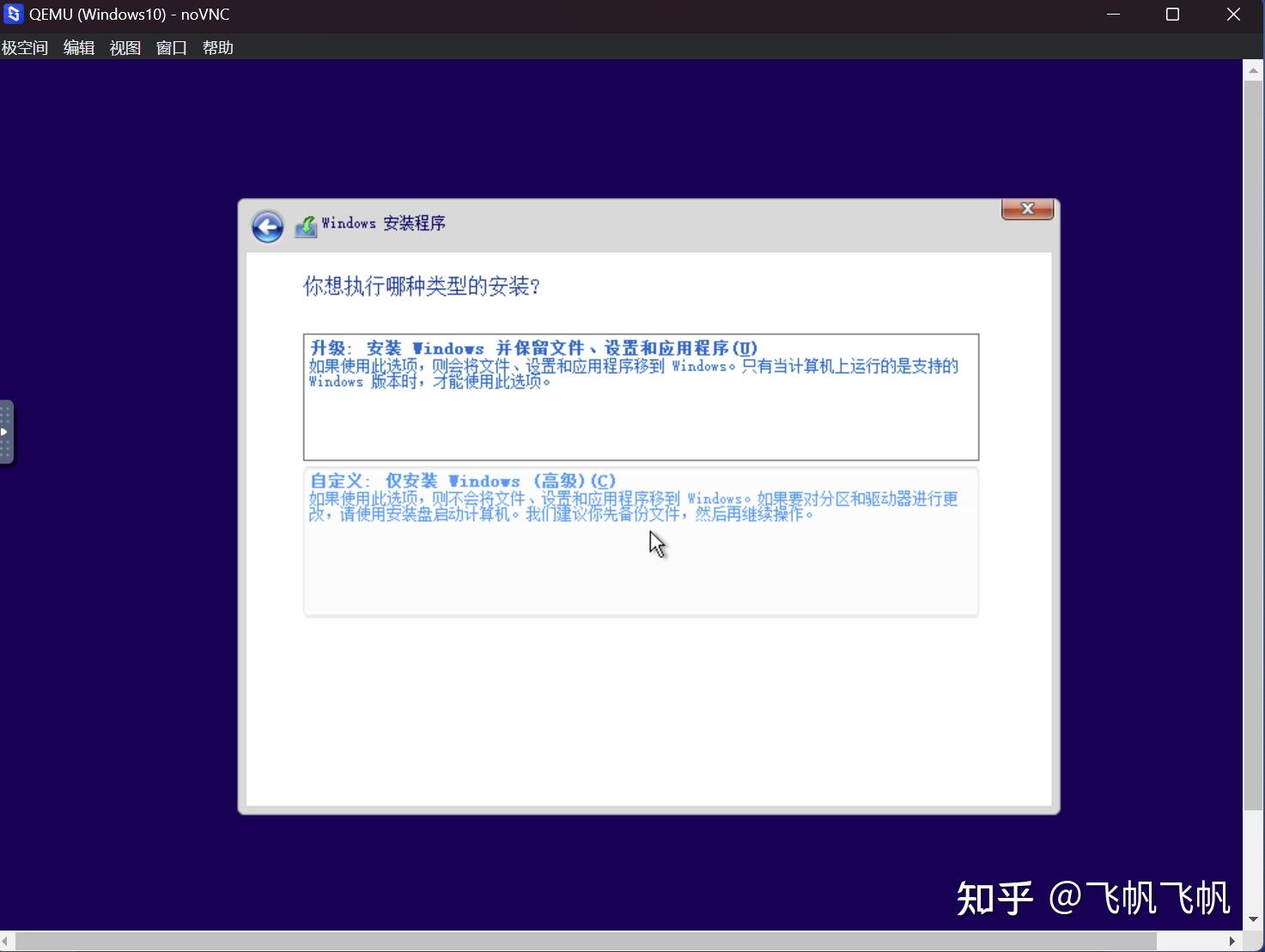Open the 窗口 menu
This screenshot has height=952, width=1265.
(x=171, y=47)
